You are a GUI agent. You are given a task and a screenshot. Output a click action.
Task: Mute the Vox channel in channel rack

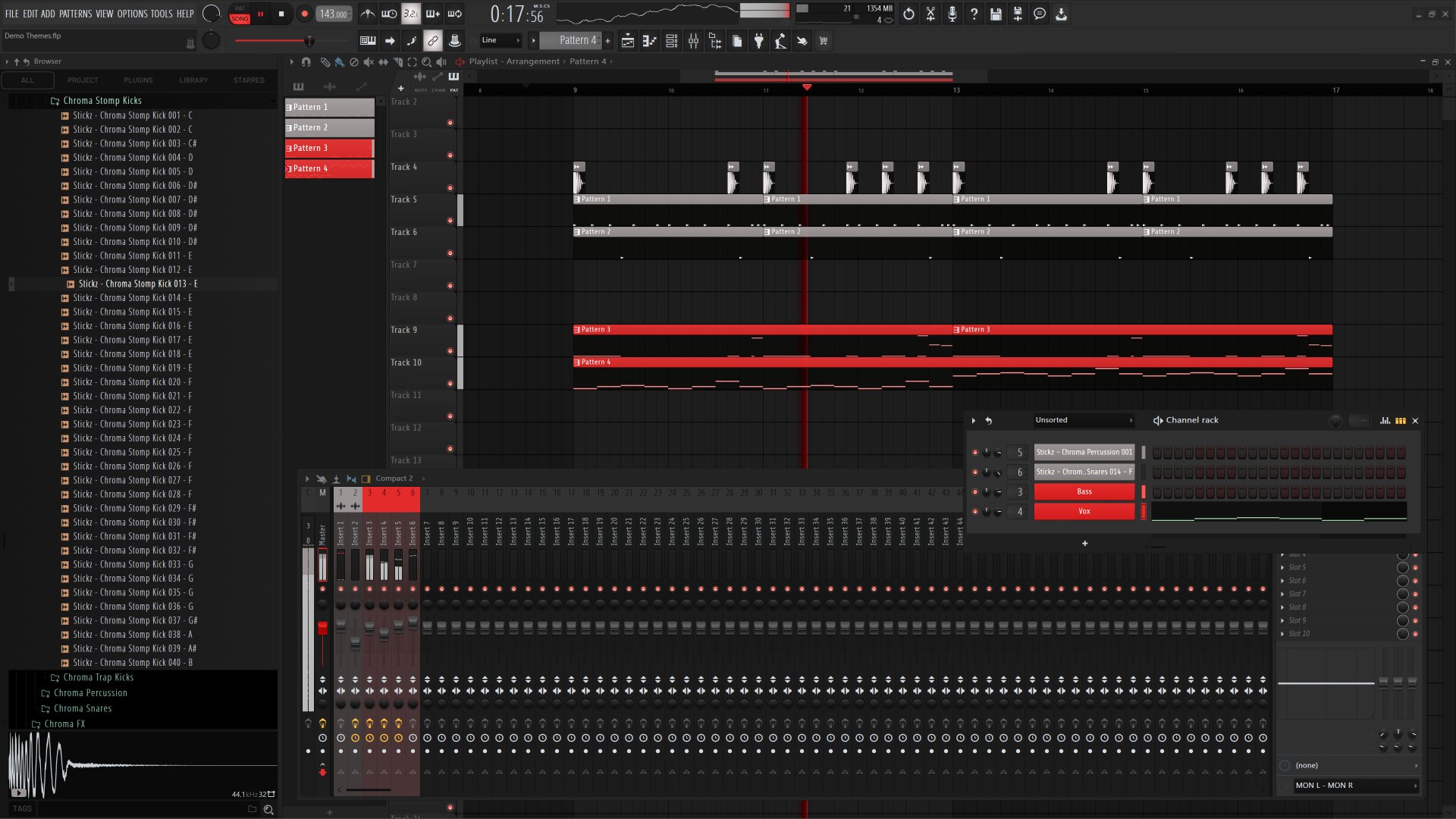coord(975,512)
